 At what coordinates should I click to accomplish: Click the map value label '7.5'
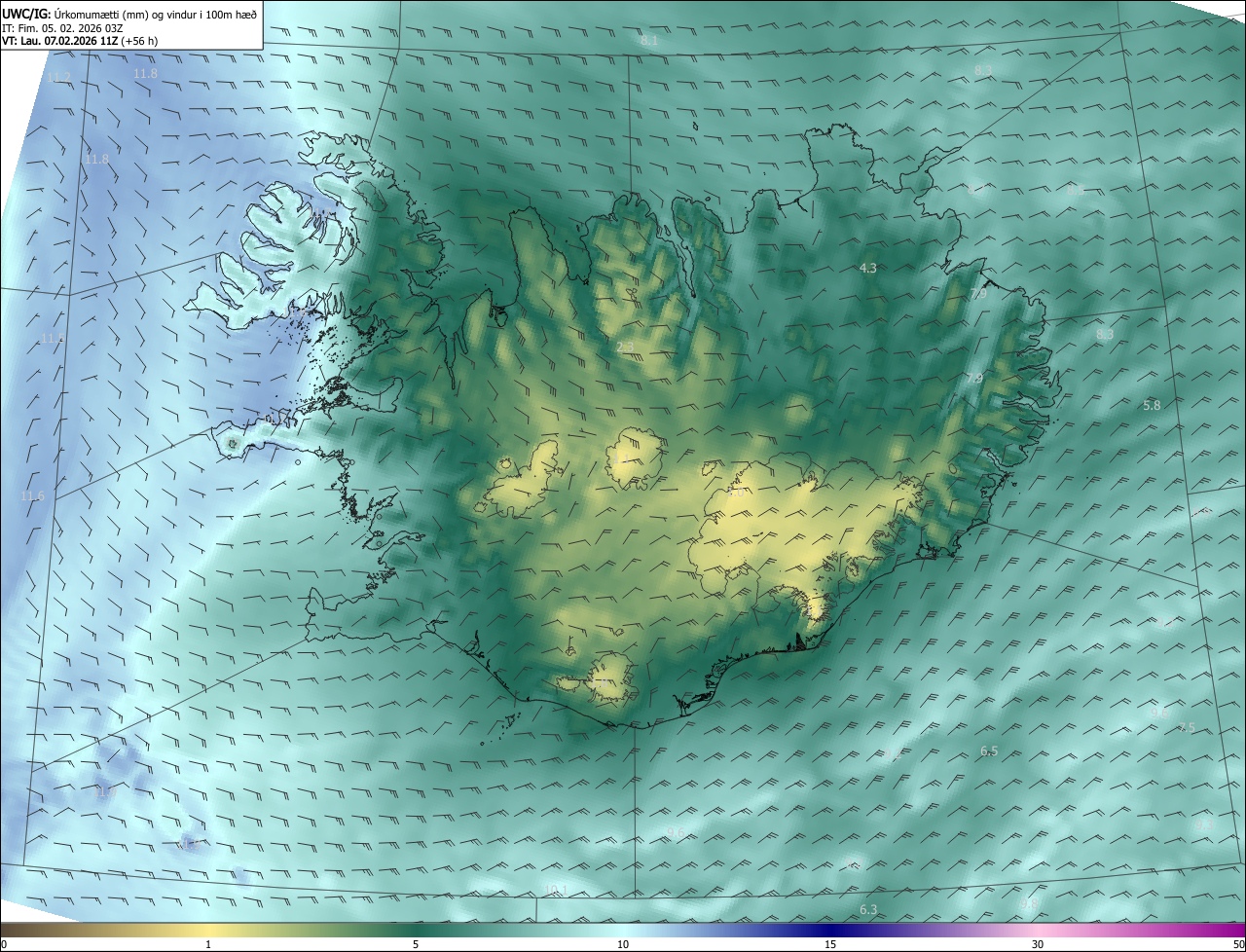(x=1187, y=728)
